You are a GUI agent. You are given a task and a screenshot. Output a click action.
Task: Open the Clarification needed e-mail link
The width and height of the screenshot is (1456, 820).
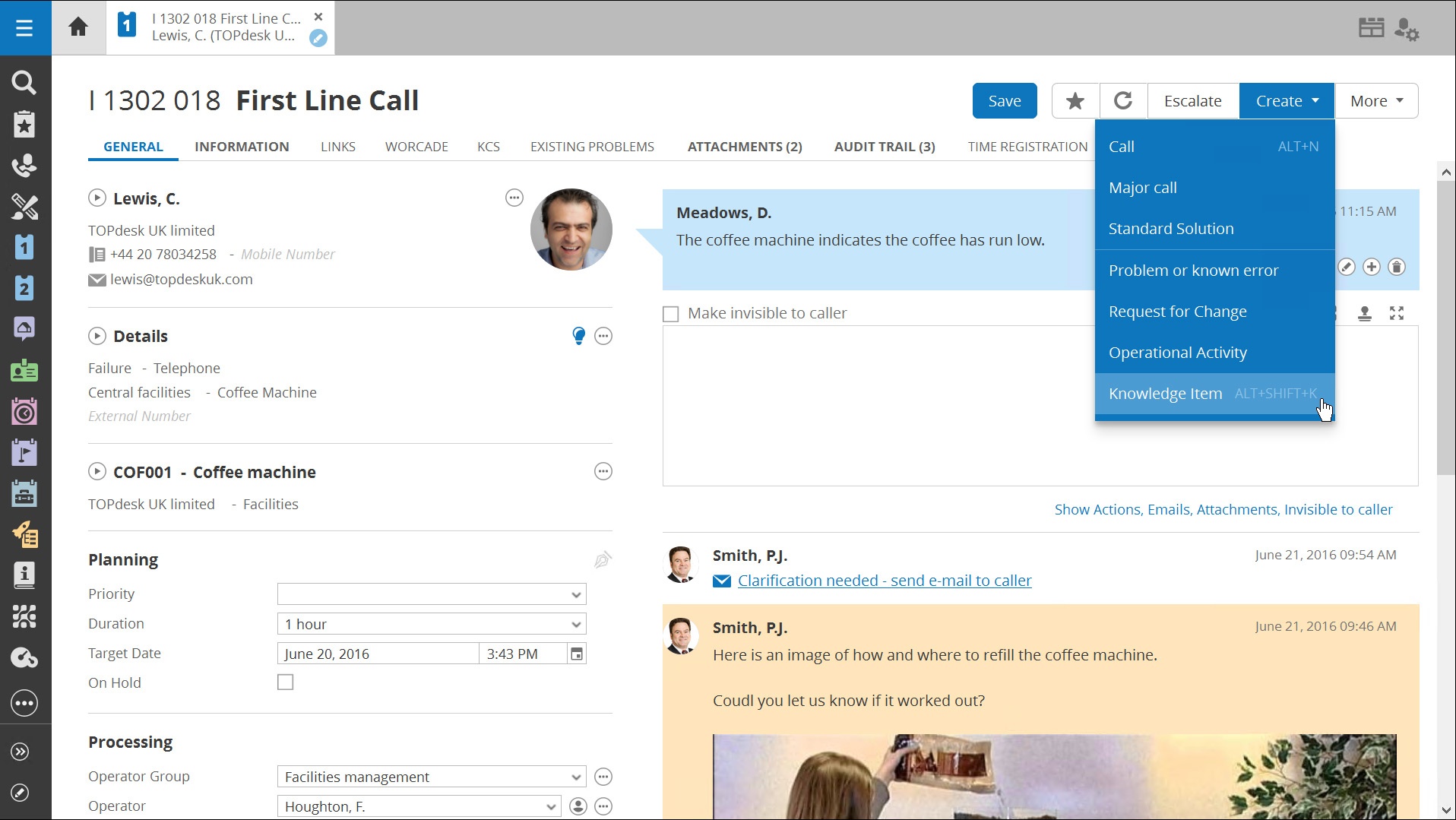[885, 580]
